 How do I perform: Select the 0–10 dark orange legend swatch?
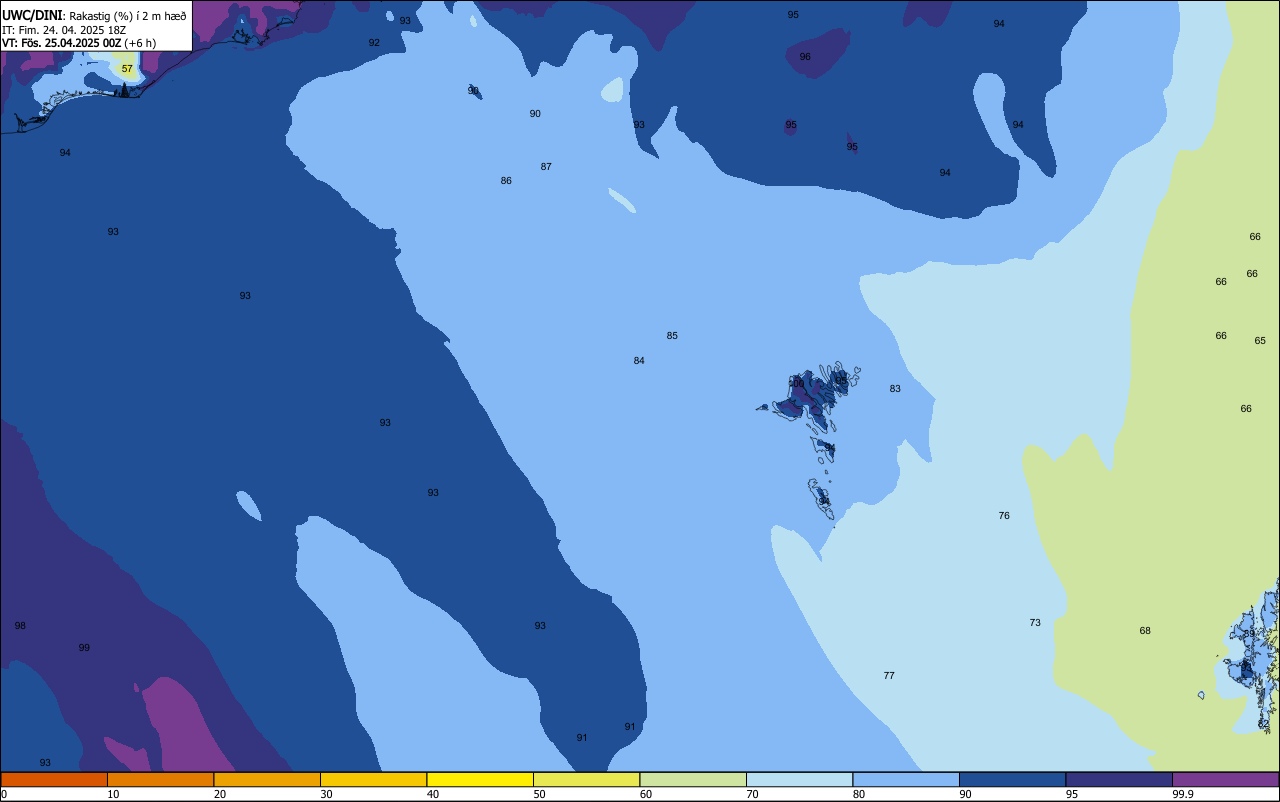(x=54, y=779)
